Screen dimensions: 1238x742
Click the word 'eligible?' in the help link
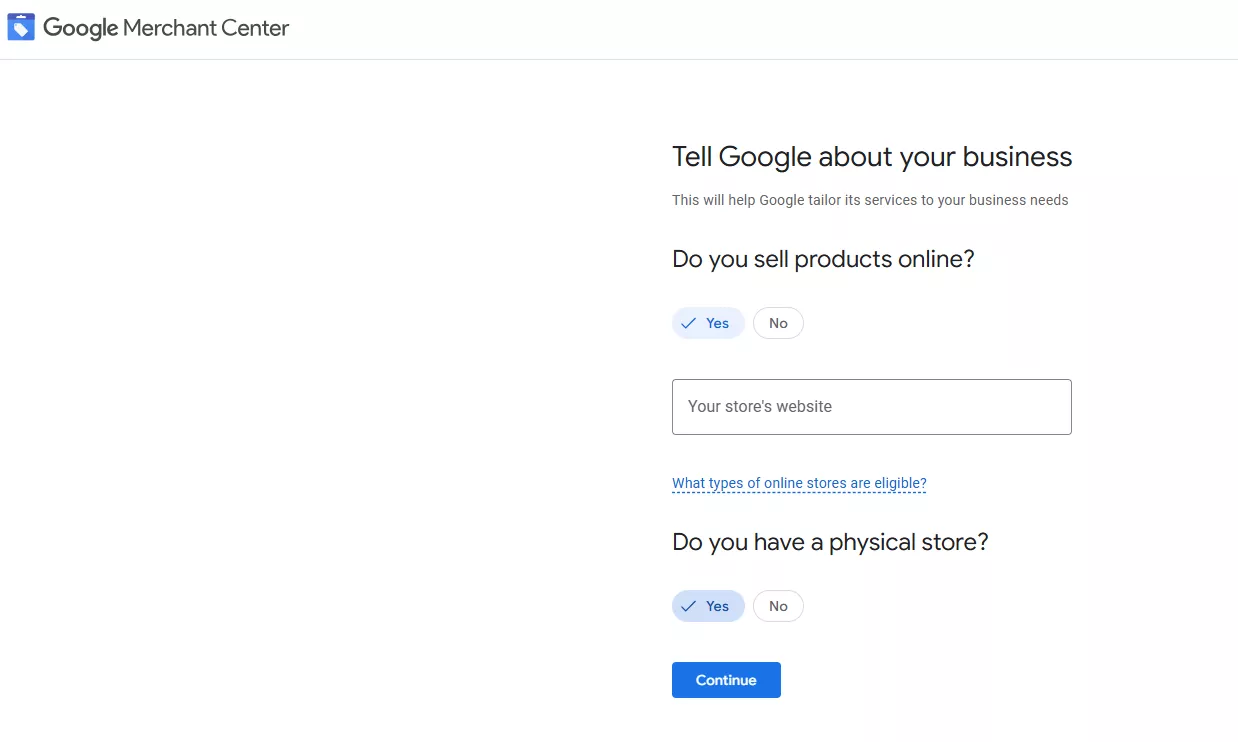coord(900,483)
